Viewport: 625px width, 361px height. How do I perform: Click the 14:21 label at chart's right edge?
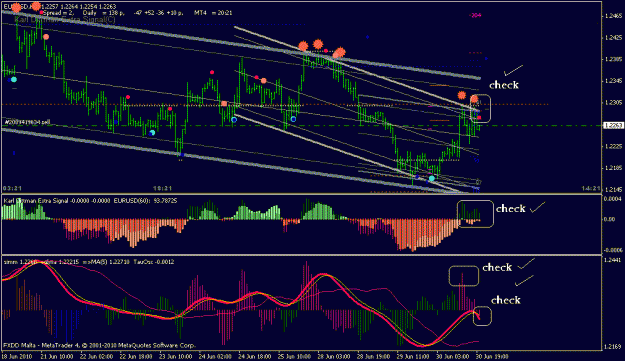click(x=591, y=188)
